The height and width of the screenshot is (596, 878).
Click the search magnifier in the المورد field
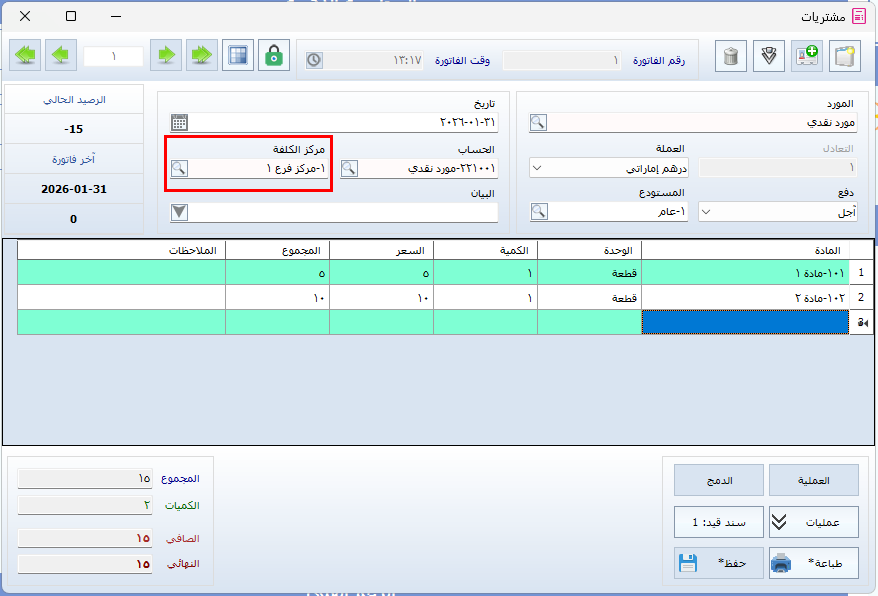pos(538,123)
